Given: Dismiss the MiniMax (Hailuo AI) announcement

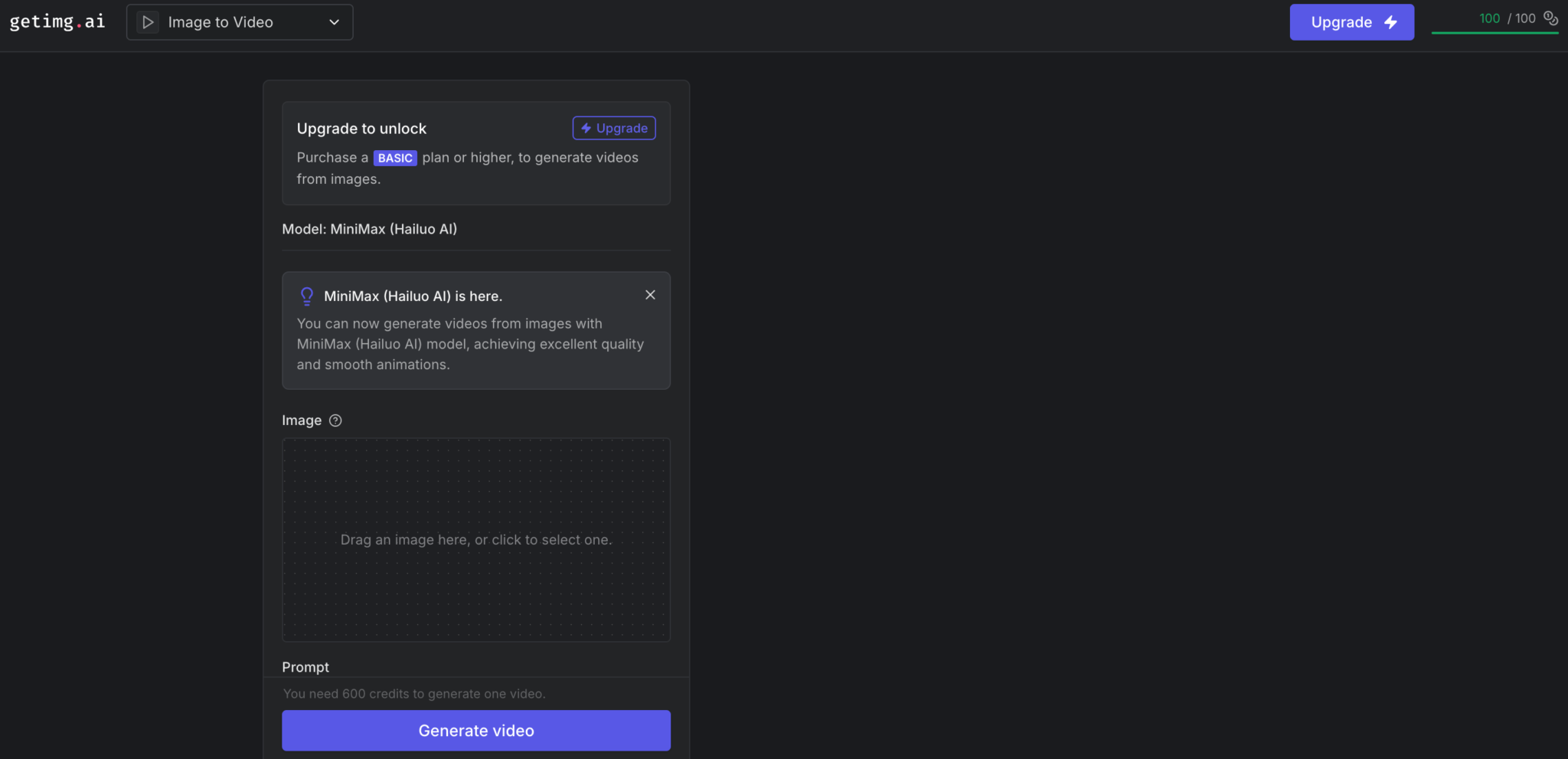Looking at the screenshot, I should click(650, 295).
